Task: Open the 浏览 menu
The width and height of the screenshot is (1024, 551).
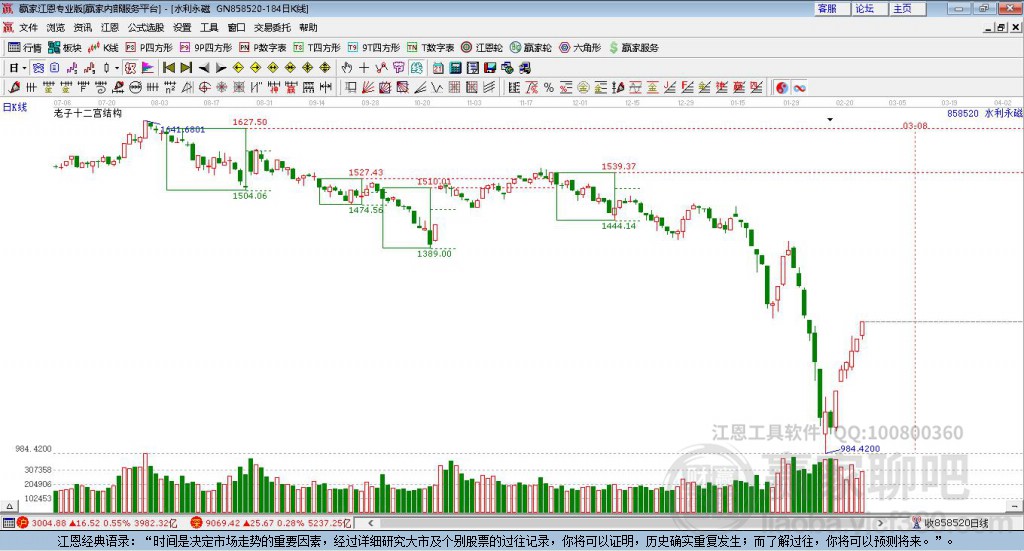Action: coord(56,27)
